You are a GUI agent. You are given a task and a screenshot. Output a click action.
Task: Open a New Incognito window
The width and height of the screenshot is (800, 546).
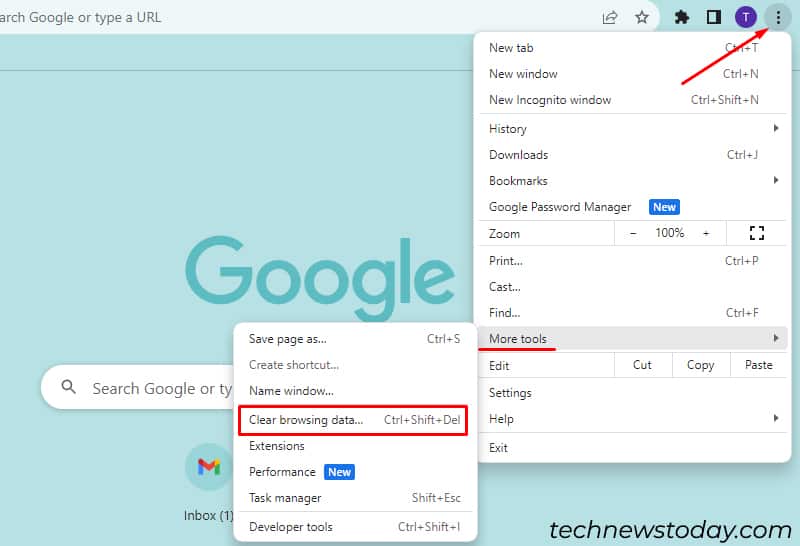(633, 100)
